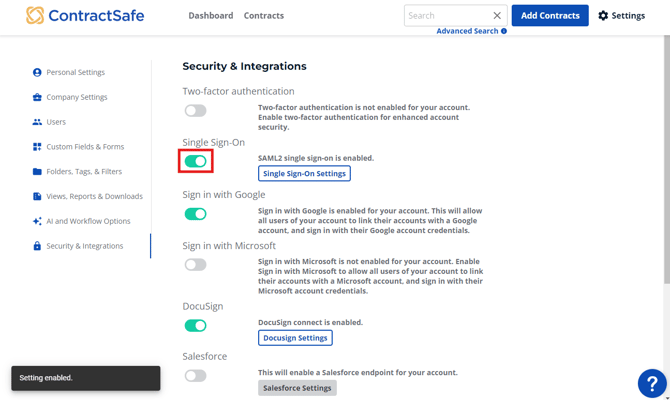Click into the Search input field
Image resolution: width=670 pixels, height=400 pixels.
point(445,16)
